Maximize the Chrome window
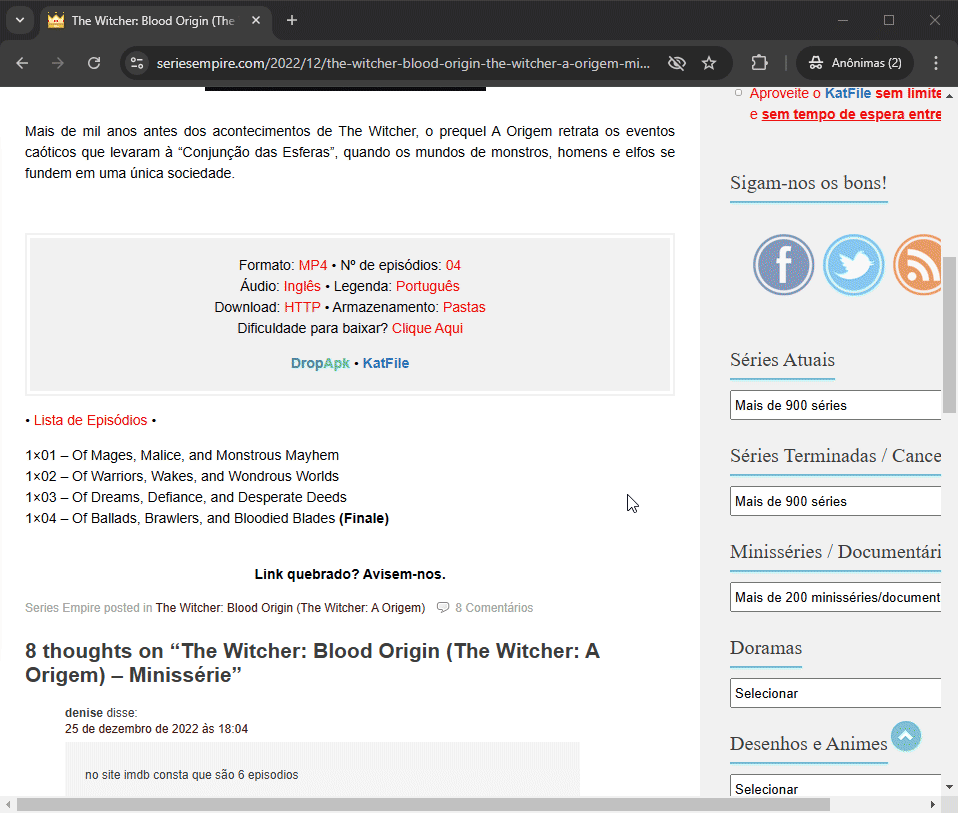This screenshot has height=813, width=958. [889, 20]
